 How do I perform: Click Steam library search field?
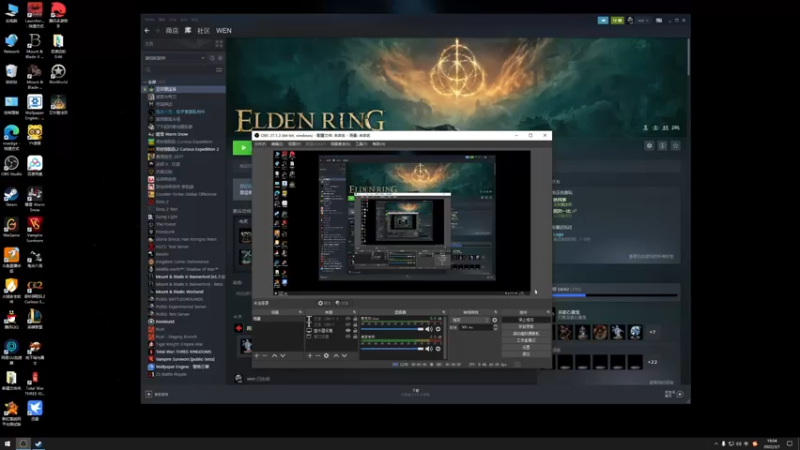179,70
